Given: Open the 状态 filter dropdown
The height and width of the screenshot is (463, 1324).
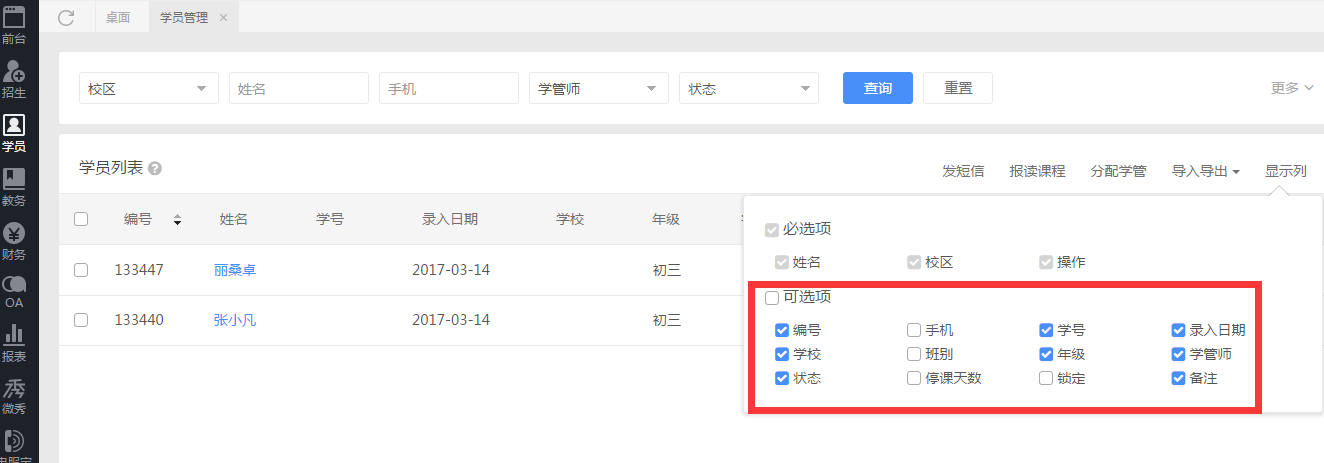Looking at the screenshot, I should point(749,88).
